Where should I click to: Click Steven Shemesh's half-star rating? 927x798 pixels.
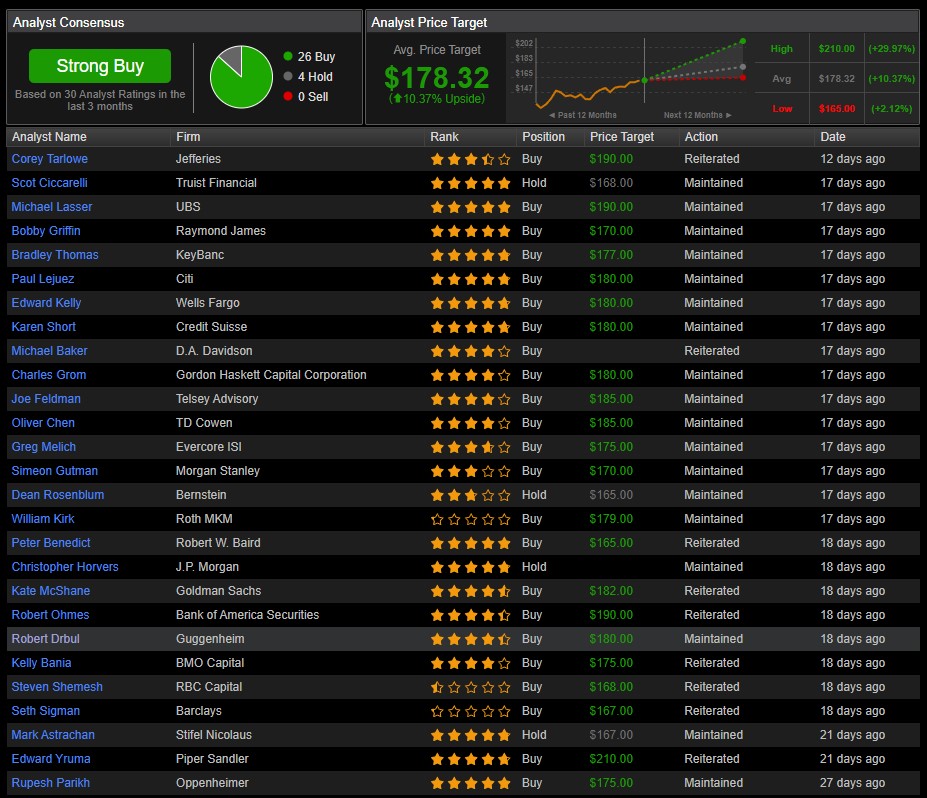[x=471, y=687]
